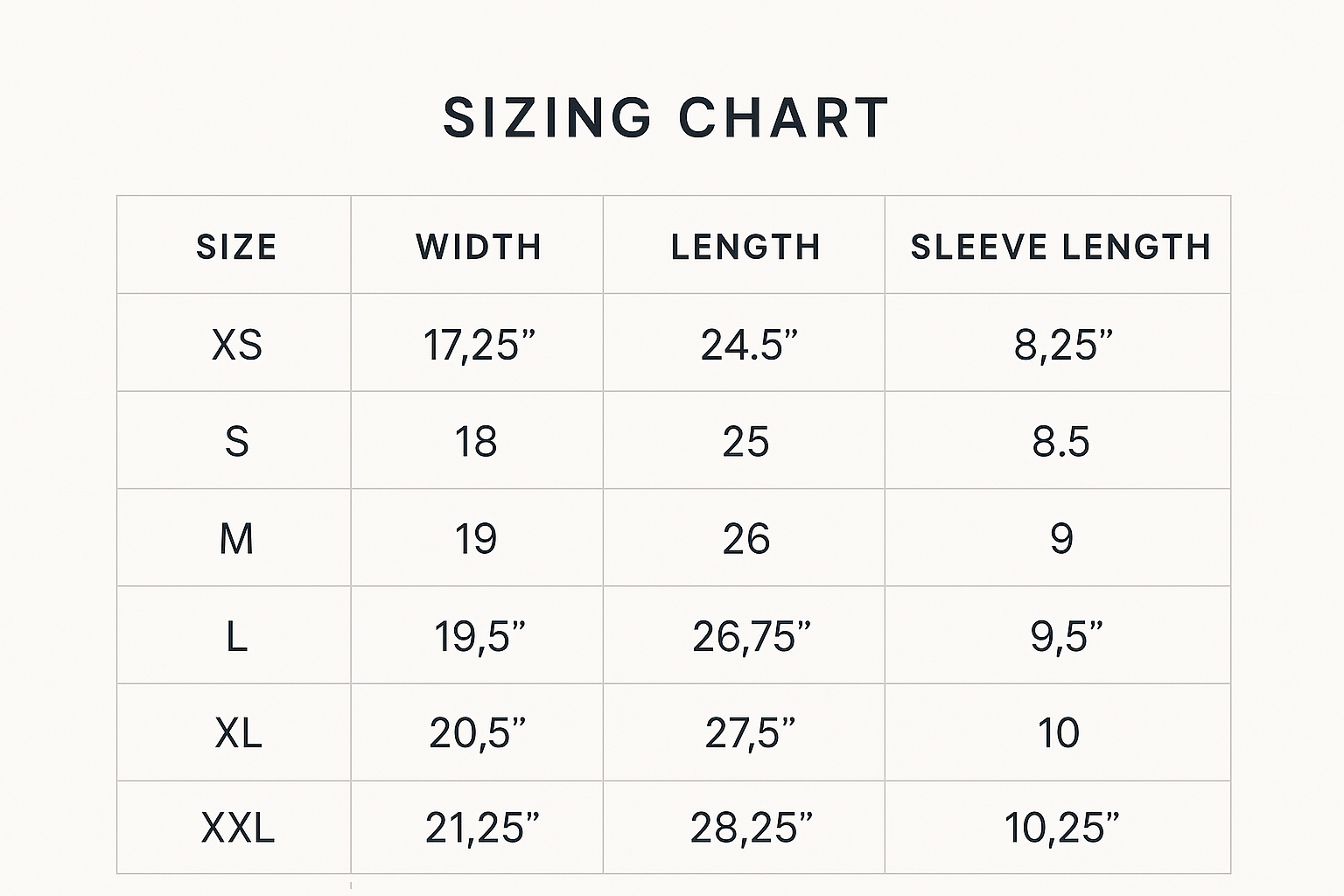This screenshot has height=896, width=1344.
Task: Click the S sleeve length value 8.5
Action: 1060,441
